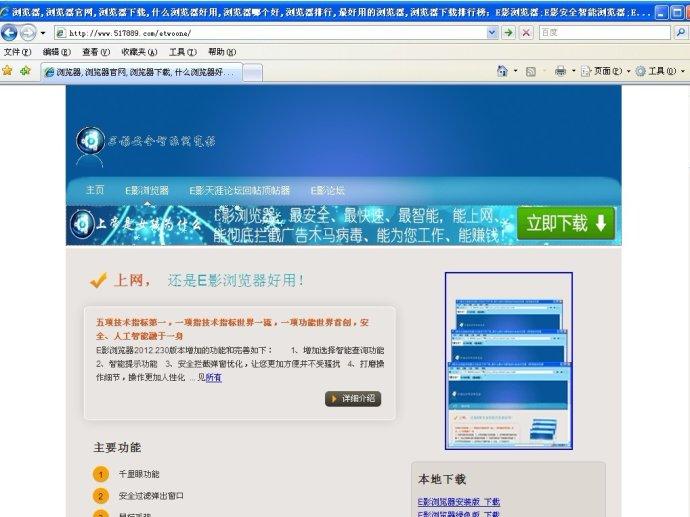Click the green 立即下载 button

point(565,224)
